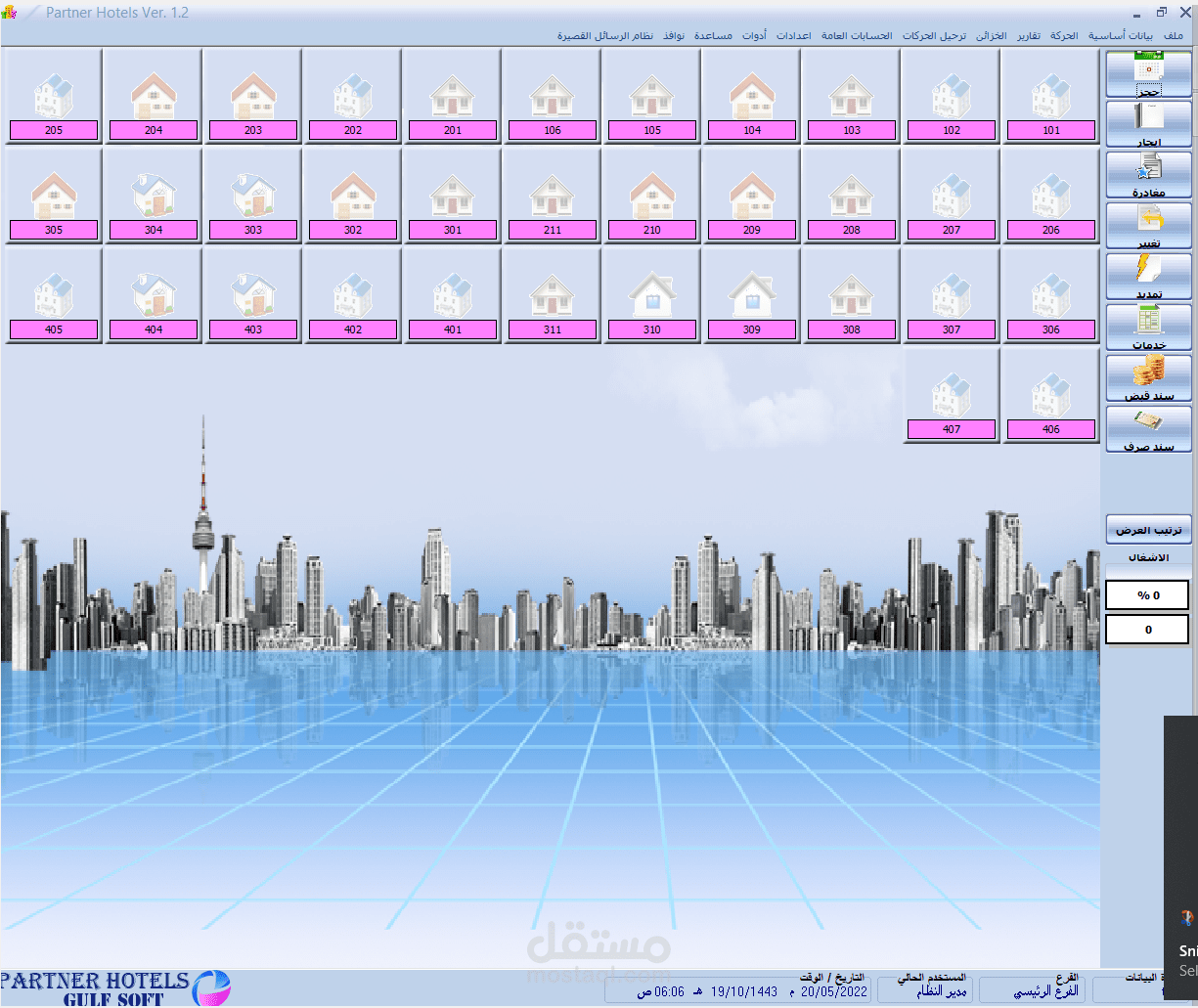Viewport: 1198px width, 1008px height.
Task: Open the نوافذ menu
Action: tap(675, 36)
